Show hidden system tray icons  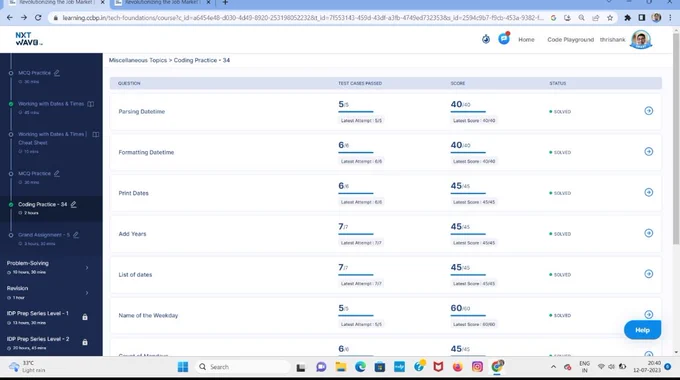(x=553, y=367)
